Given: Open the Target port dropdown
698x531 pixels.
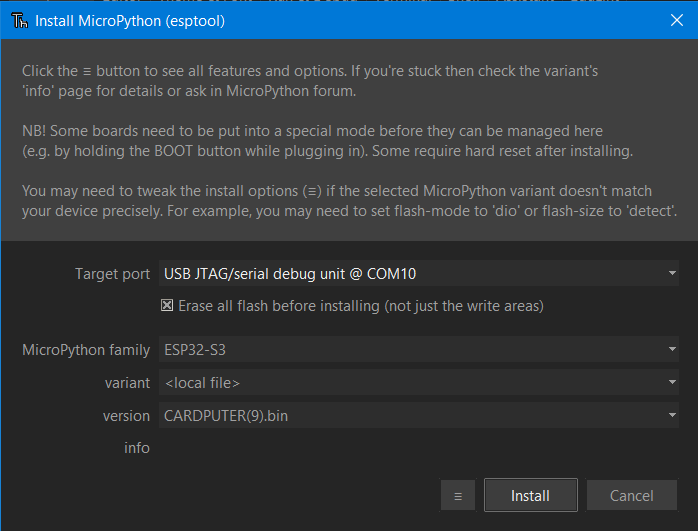Looking at the screenshot, I should (418, 273).
